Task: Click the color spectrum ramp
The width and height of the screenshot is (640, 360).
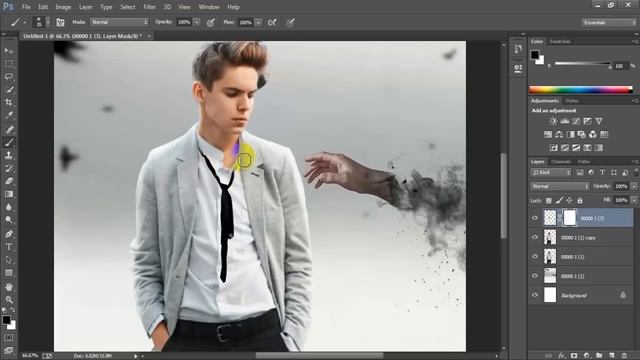Action: click(x=581, y=90)
